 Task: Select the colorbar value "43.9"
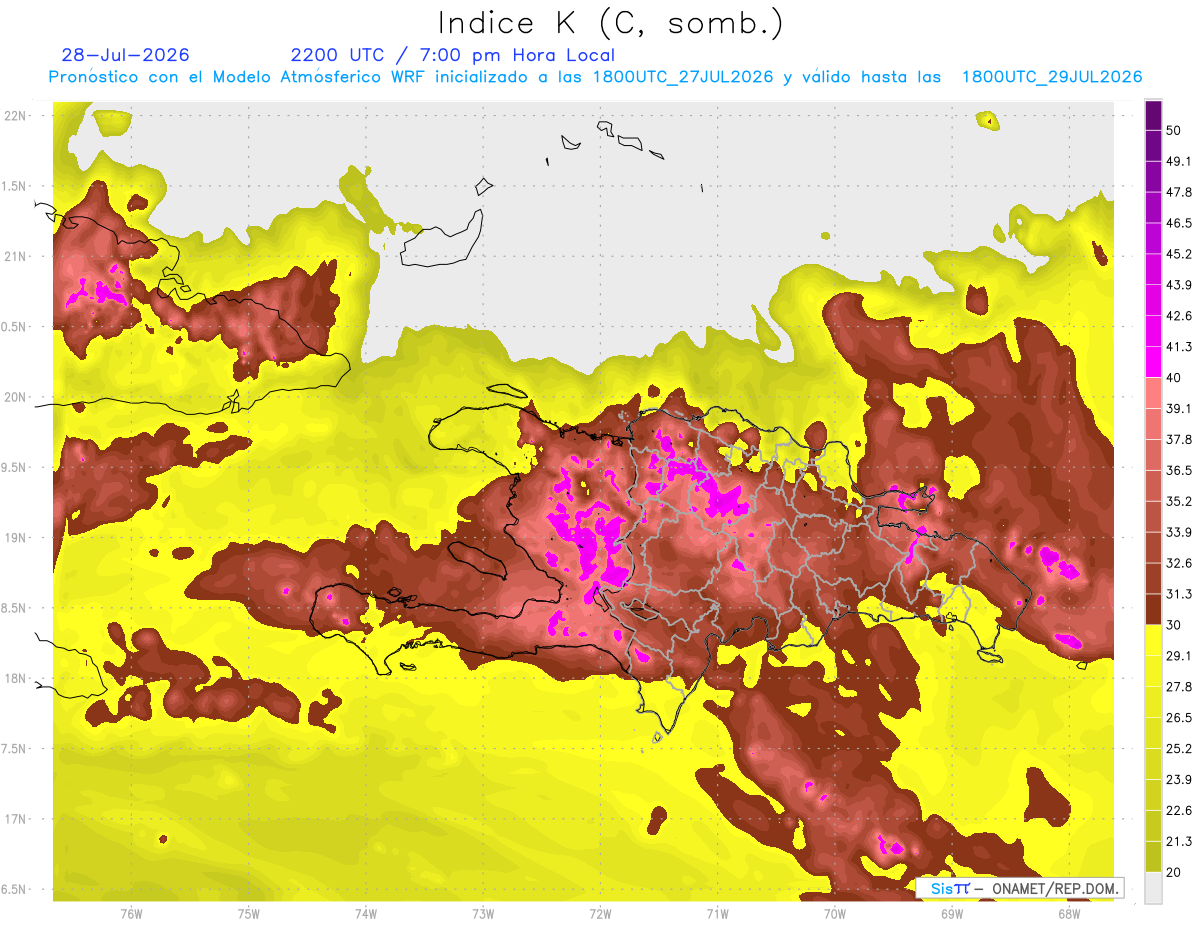(1179, 285)
